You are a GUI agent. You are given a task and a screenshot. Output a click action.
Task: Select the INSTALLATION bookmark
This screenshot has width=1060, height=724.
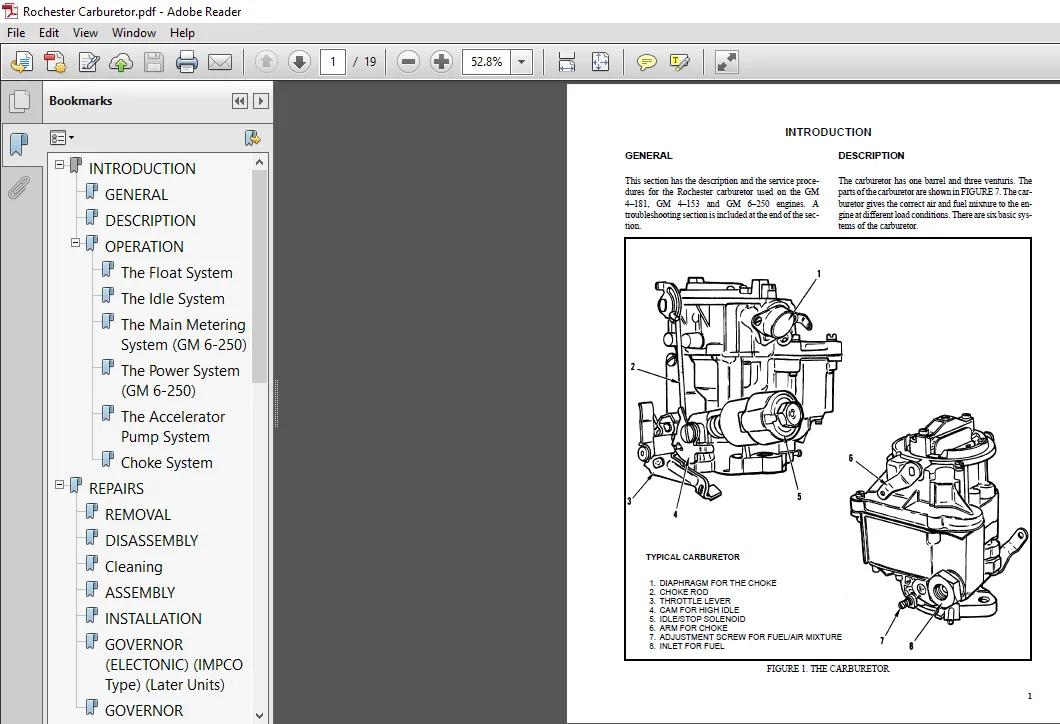pyautogui.click(x=153, y=619)
